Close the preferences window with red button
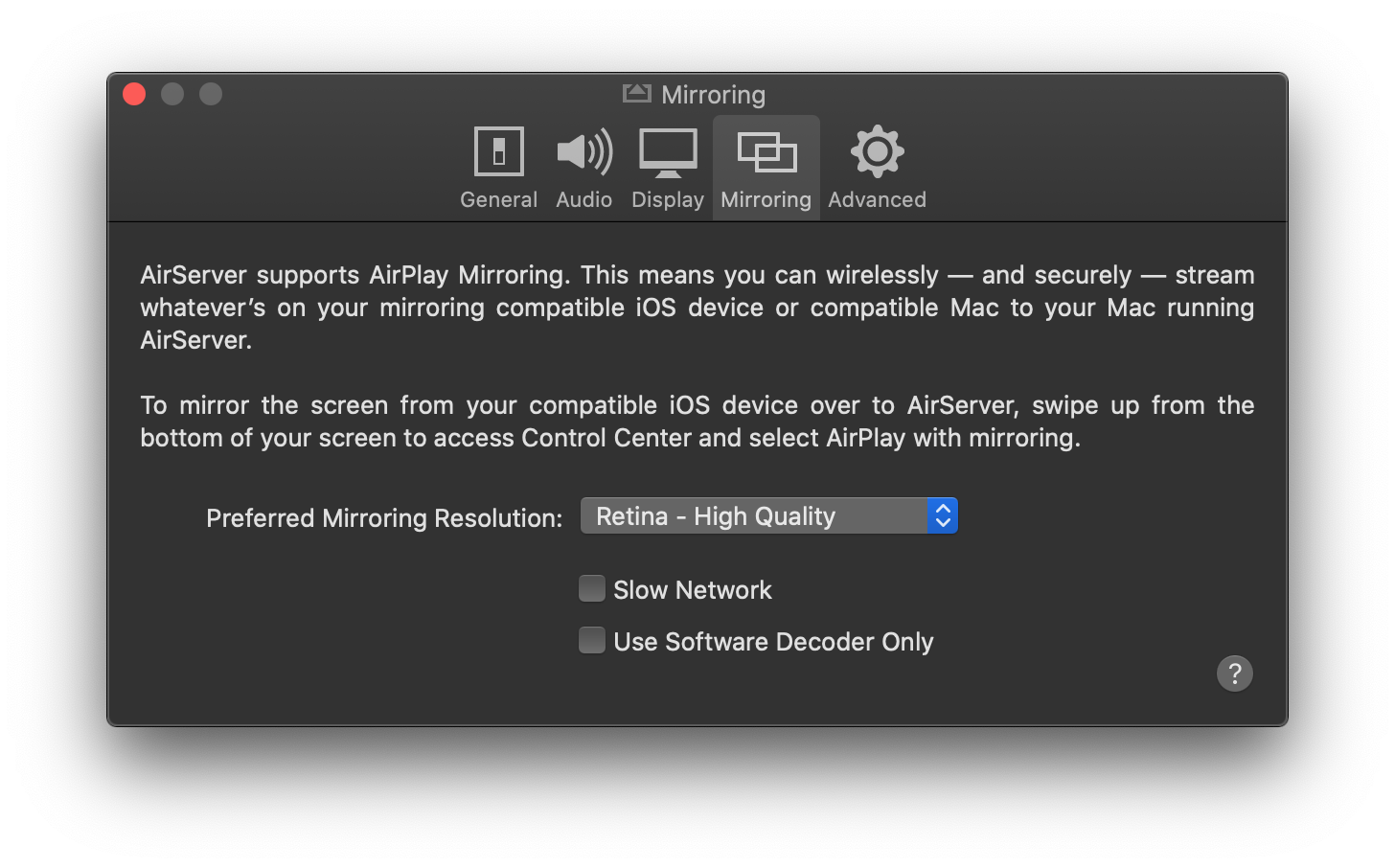Image resolution: width=1395 pixels, height=868 pixels. pos(134,94)
